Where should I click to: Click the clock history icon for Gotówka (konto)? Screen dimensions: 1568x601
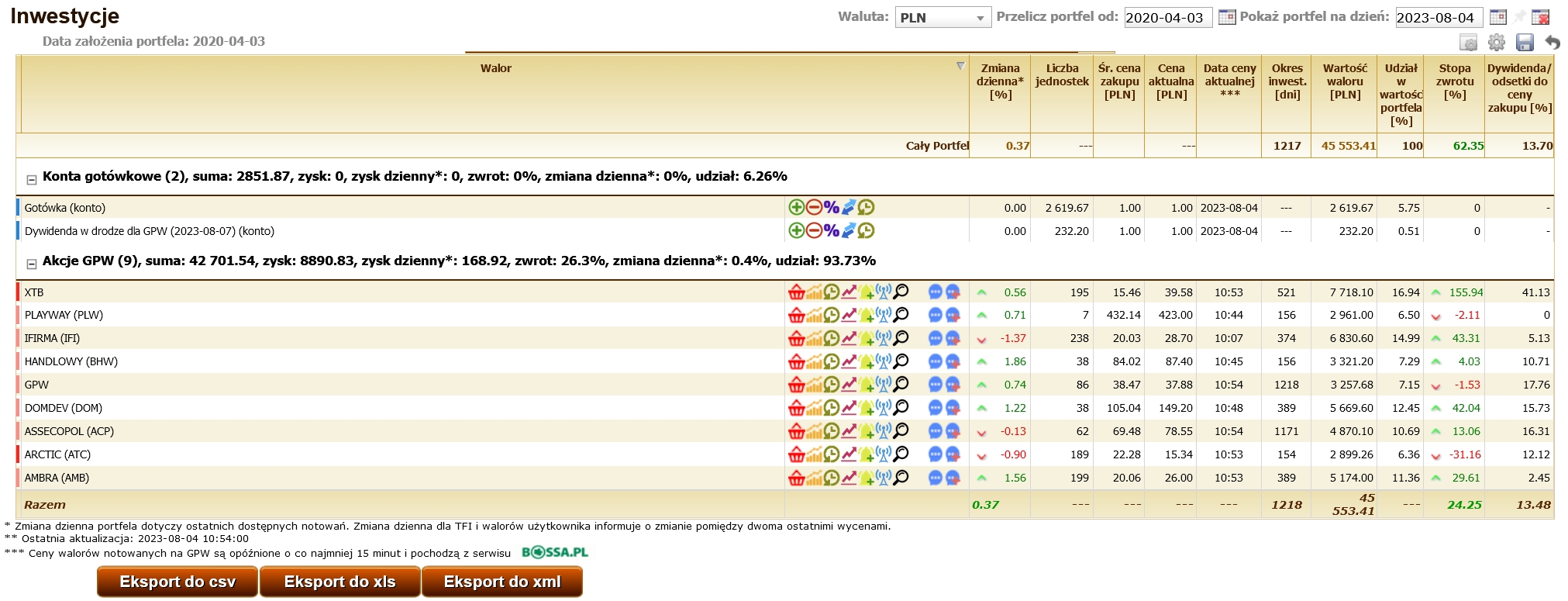point(867,207)
